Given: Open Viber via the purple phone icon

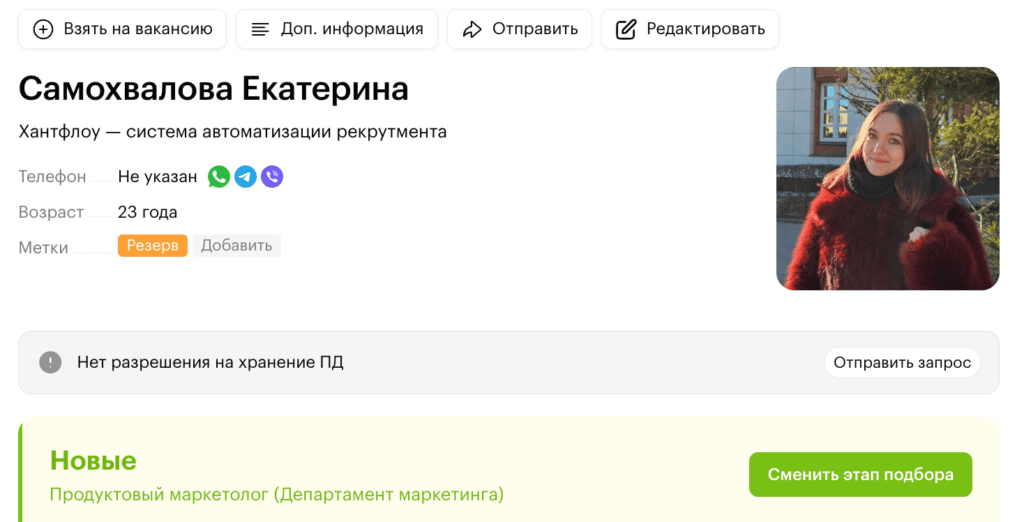Looking at the screenshot, I should (x=272, y=177).
